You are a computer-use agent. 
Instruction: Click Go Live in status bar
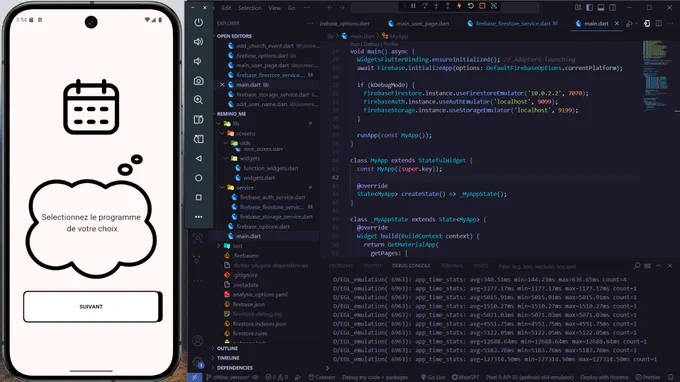coord(433,377)
